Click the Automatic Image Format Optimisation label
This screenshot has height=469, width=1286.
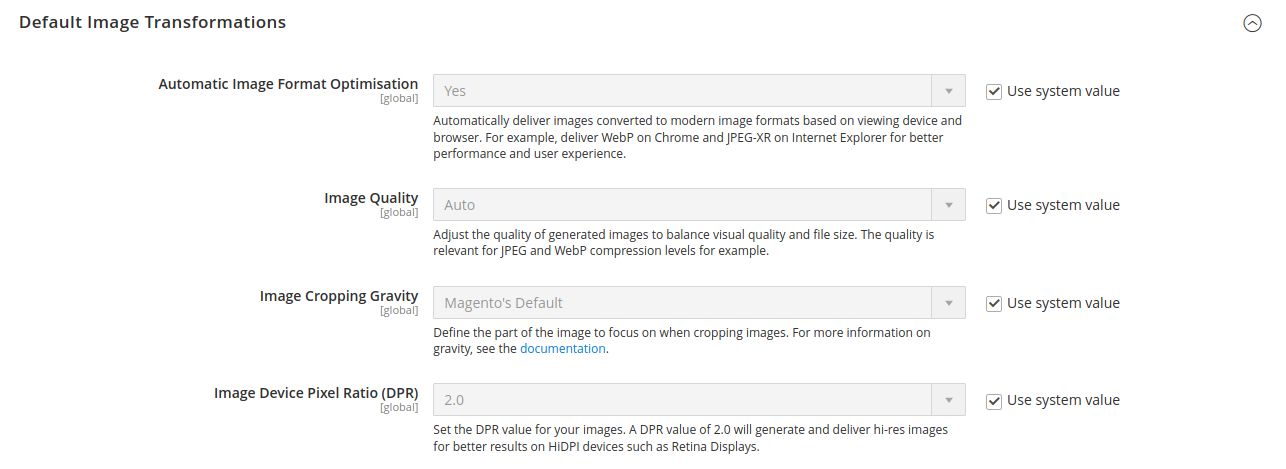click(288, 84)
